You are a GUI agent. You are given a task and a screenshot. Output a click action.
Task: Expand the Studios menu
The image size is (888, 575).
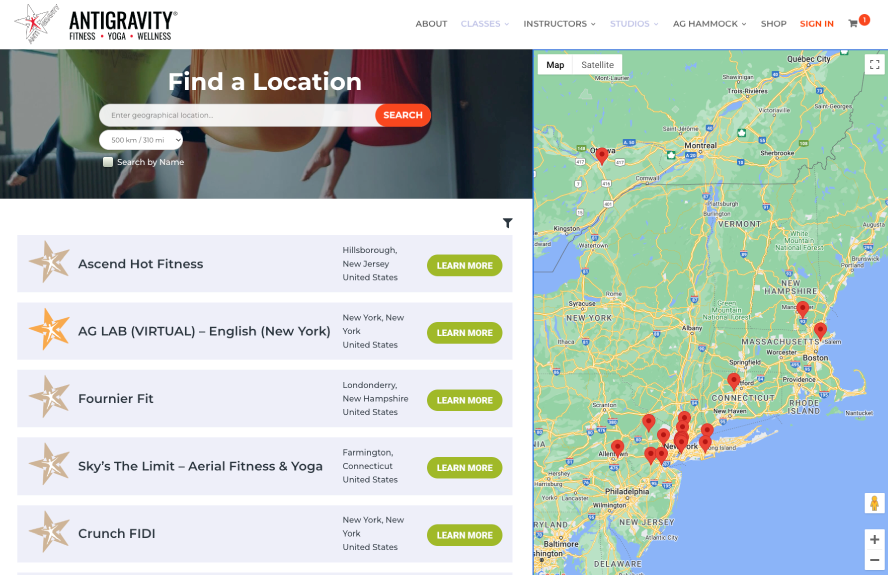click(x=634, y=24)
